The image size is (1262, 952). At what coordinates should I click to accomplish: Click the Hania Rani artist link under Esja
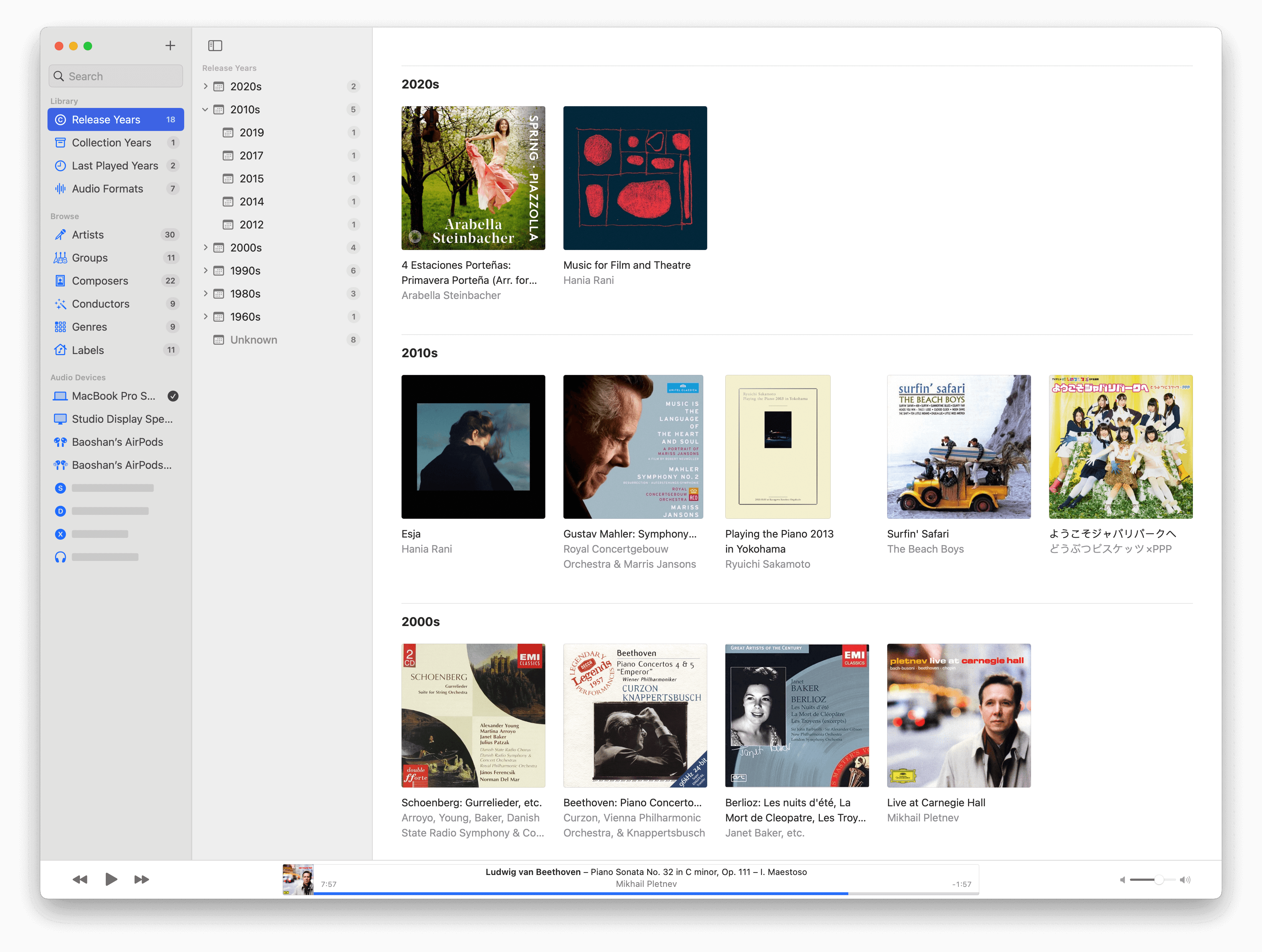(x=426, y=549)
